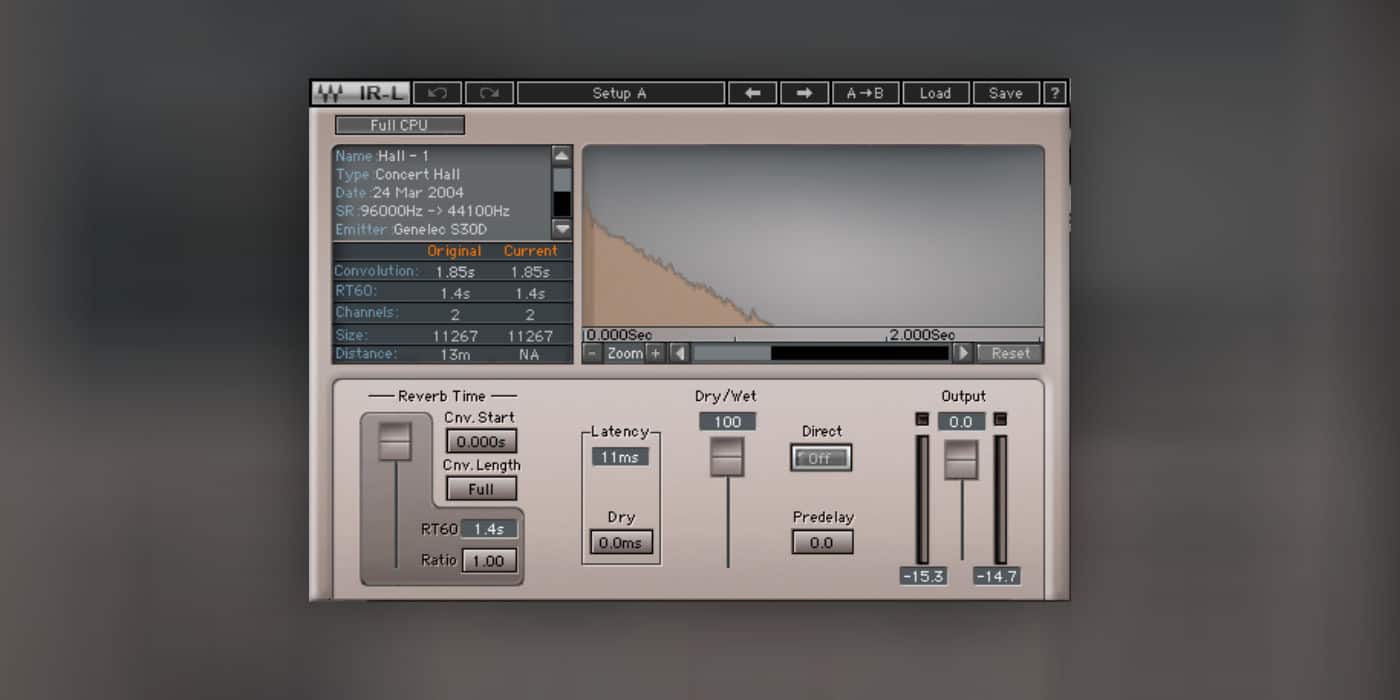Reset the waveform view
1400x700 pixels.
[1010, 353]
